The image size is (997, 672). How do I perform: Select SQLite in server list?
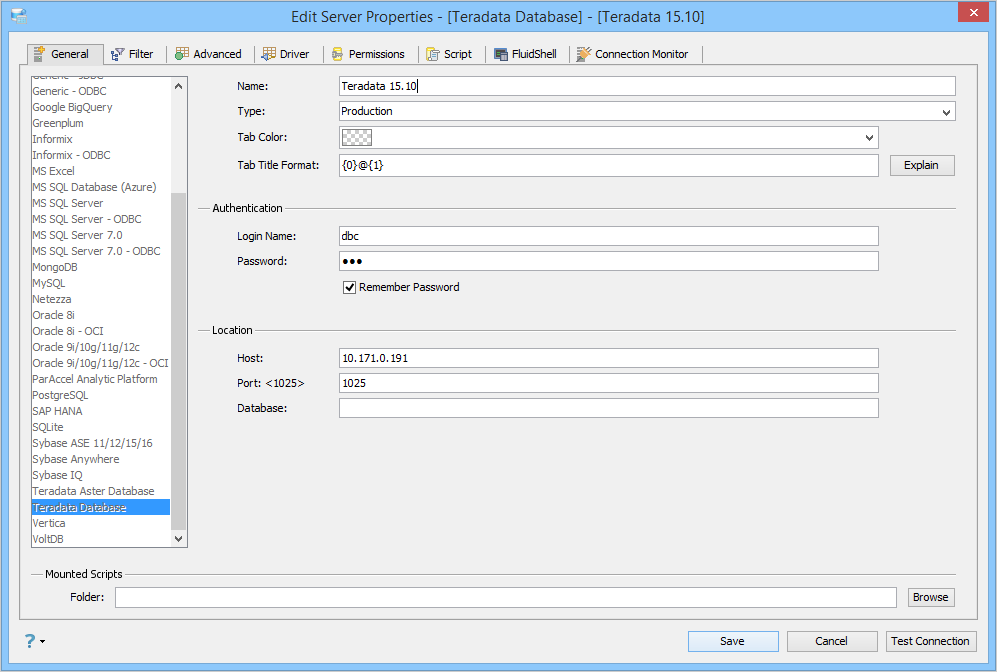click(x=101, y=427)
